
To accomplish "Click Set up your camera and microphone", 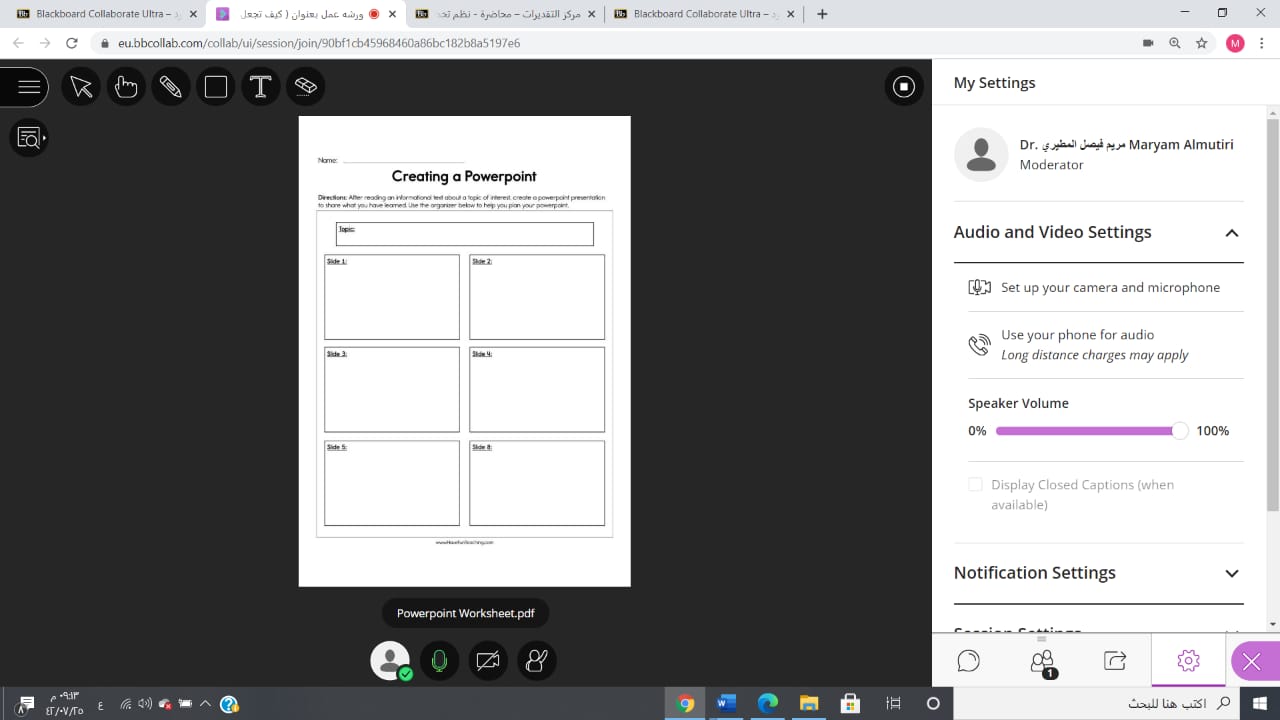I will 1109,288.
